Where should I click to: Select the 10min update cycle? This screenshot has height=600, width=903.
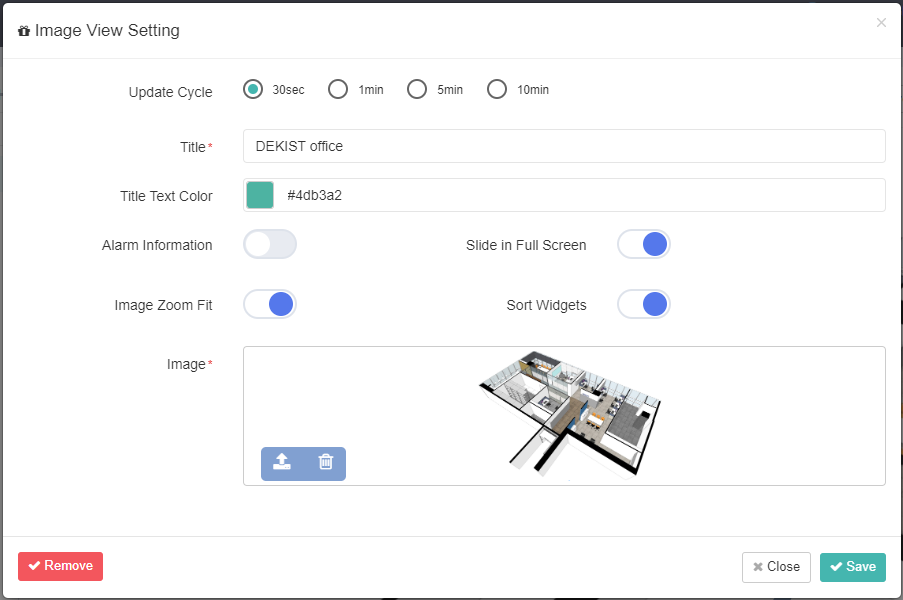(497, 89)
